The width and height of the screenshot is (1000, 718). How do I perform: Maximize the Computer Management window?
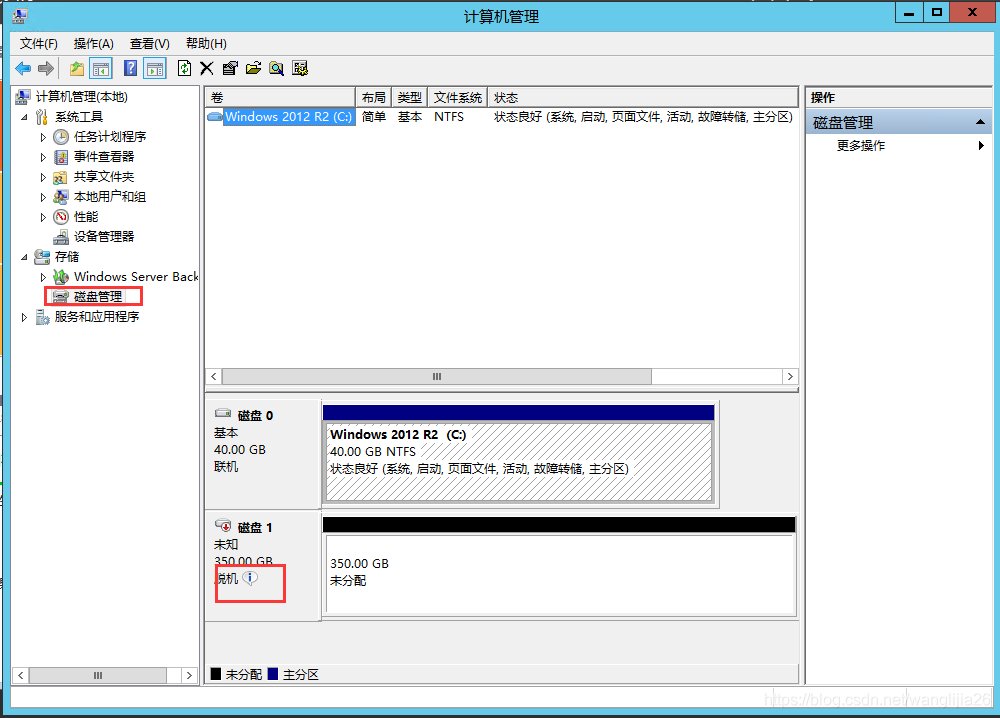pos(937,13)
